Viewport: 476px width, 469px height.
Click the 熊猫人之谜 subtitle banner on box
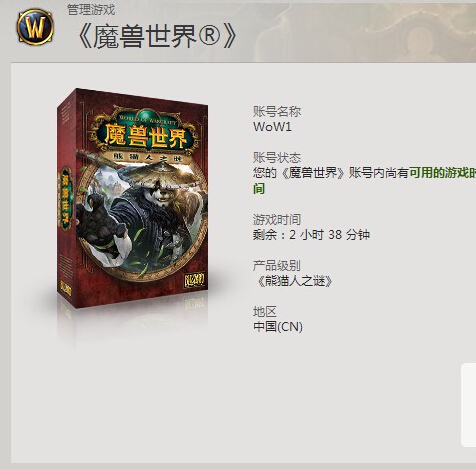click(x=147, y=158)
